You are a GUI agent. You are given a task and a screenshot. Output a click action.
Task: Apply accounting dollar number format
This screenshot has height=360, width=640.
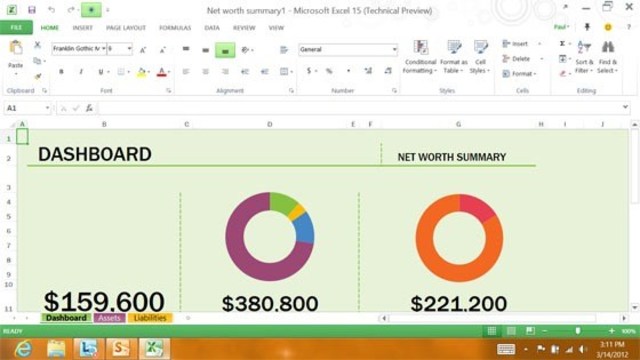point(309,71)
